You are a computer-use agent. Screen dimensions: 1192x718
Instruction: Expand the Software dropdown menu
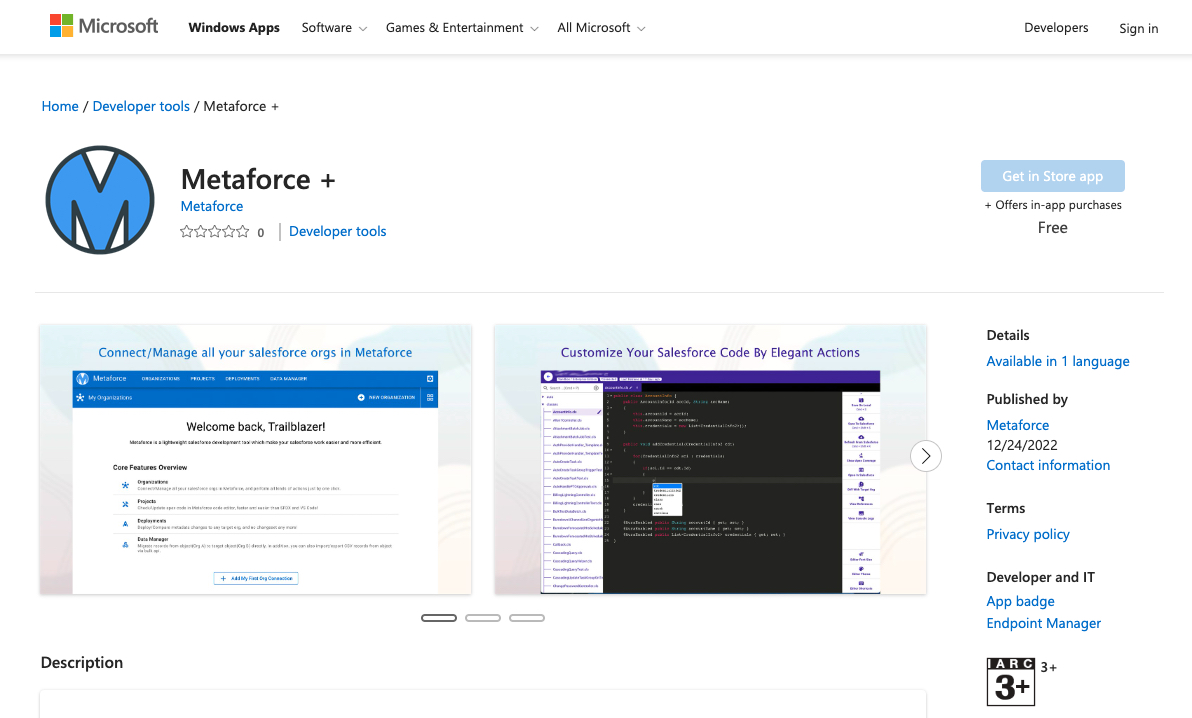click(x=334, y=27)
